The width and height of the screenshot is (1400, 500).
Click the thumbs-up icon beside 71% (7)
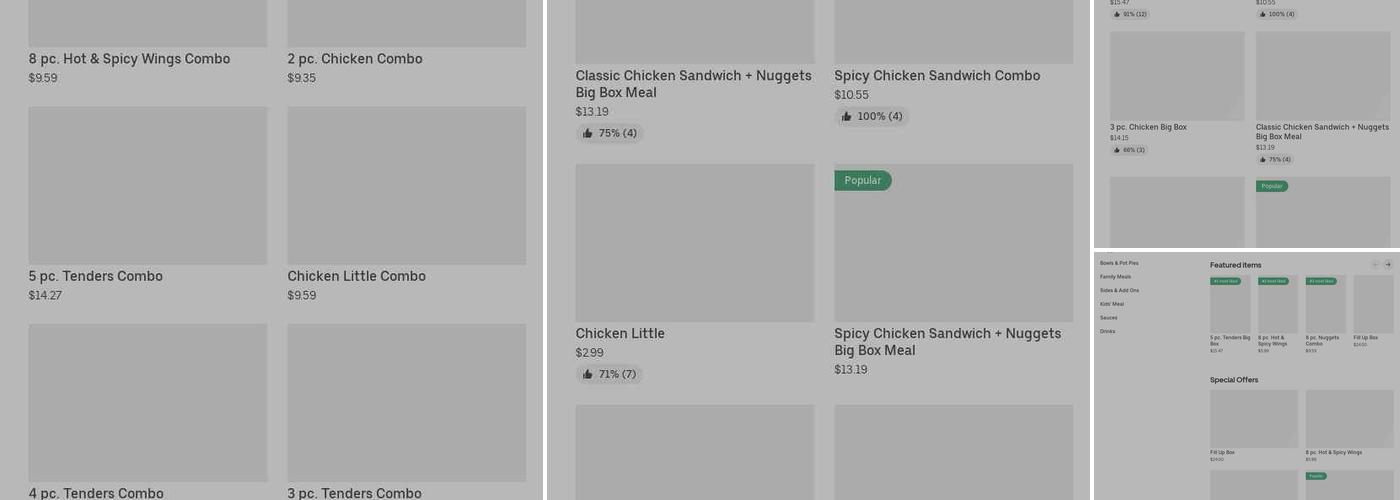click(x=588, y=375)
